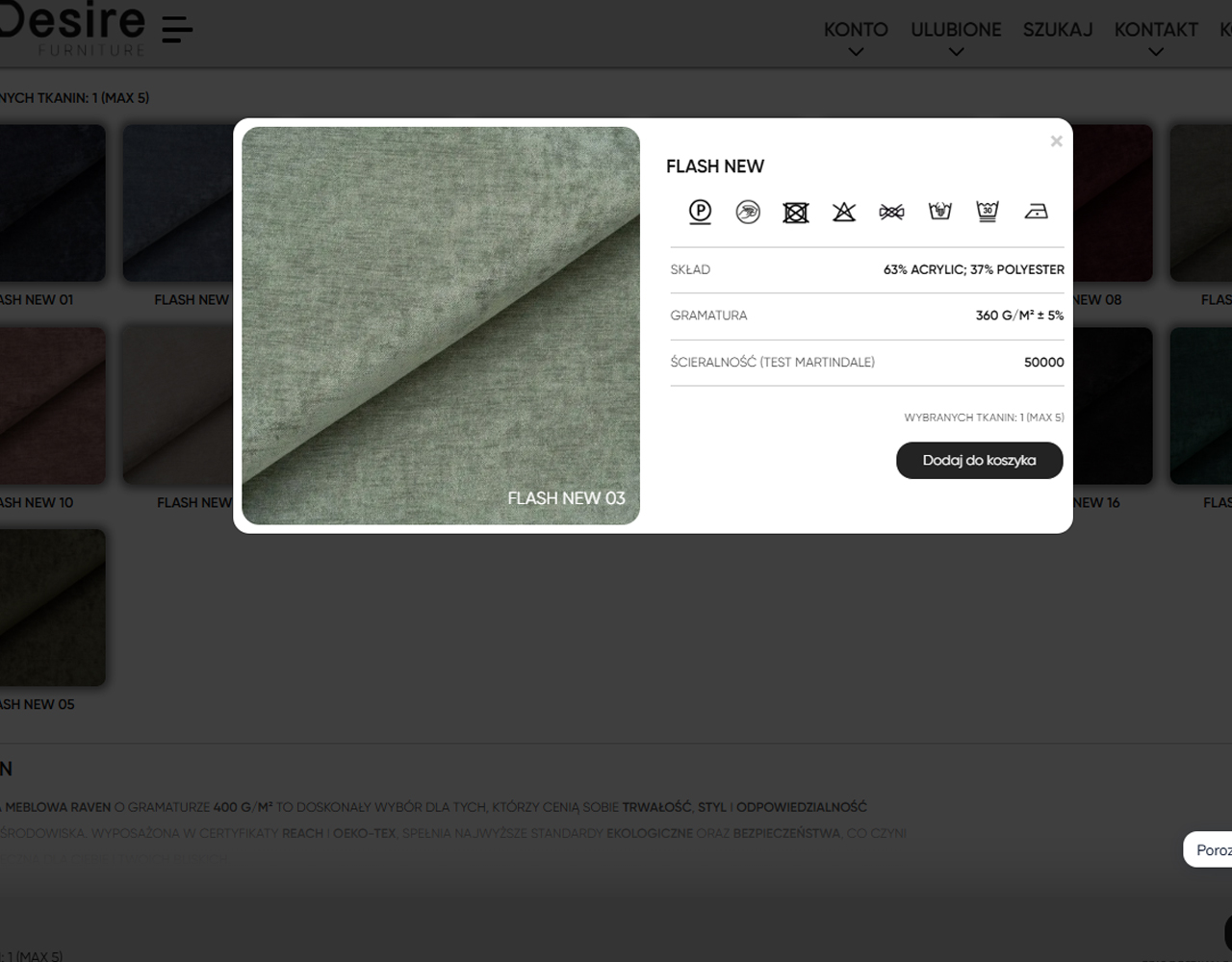This screenshot has width=1232, height=962.
Task: Click the wash at 30 degrees icon
Action: [x=988, y=211]
